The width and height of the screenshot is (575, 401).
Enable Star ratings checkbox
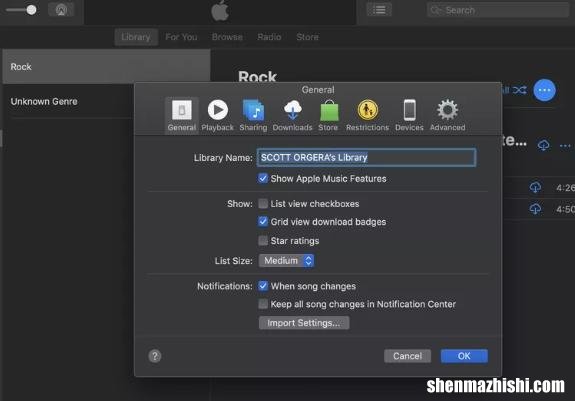click(x=263, y=240)
